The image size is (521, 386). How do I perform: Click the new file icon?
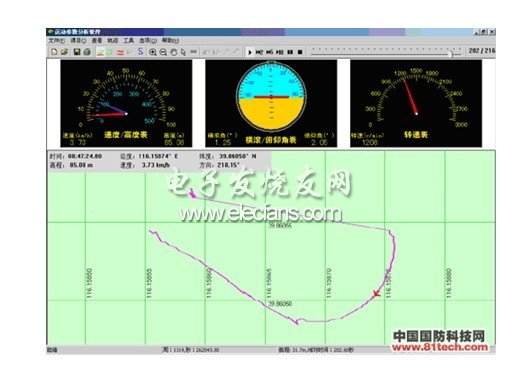[54, 52]
